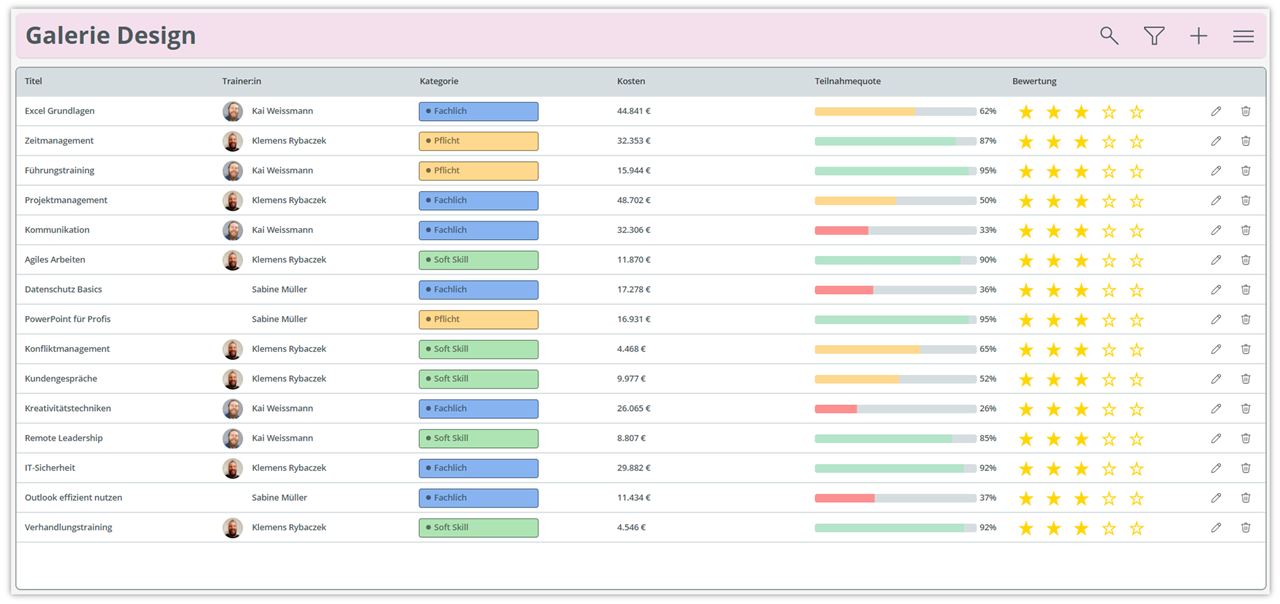This screenshot has width=1280, height=604.
Task: Set fourth star rating for Zeitmanagement
Action: (x=1109, y=141)
